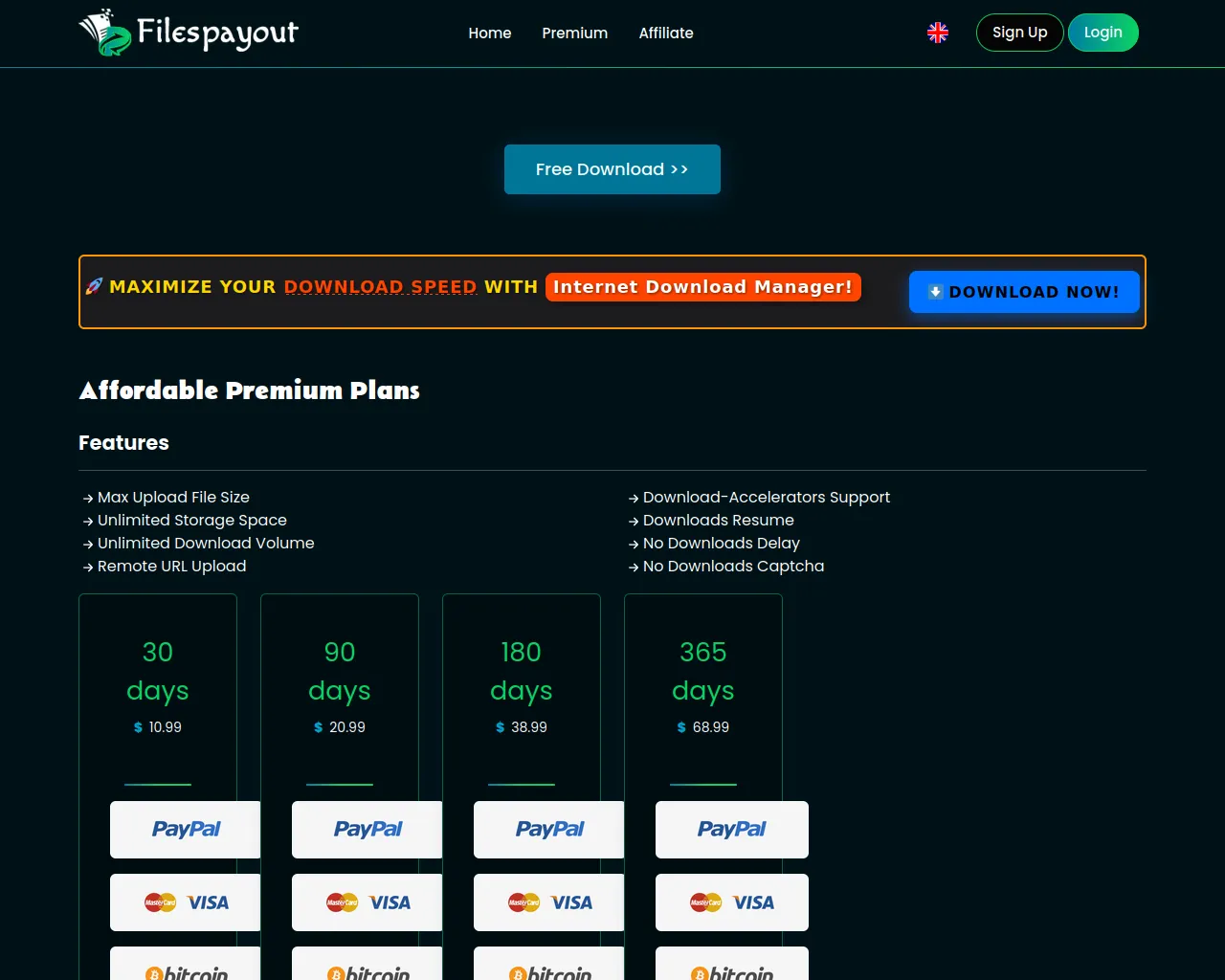Choose MasterCard/Visa for 90 days plan
This screenshot has width=1225, height=980.
point(367,902)
